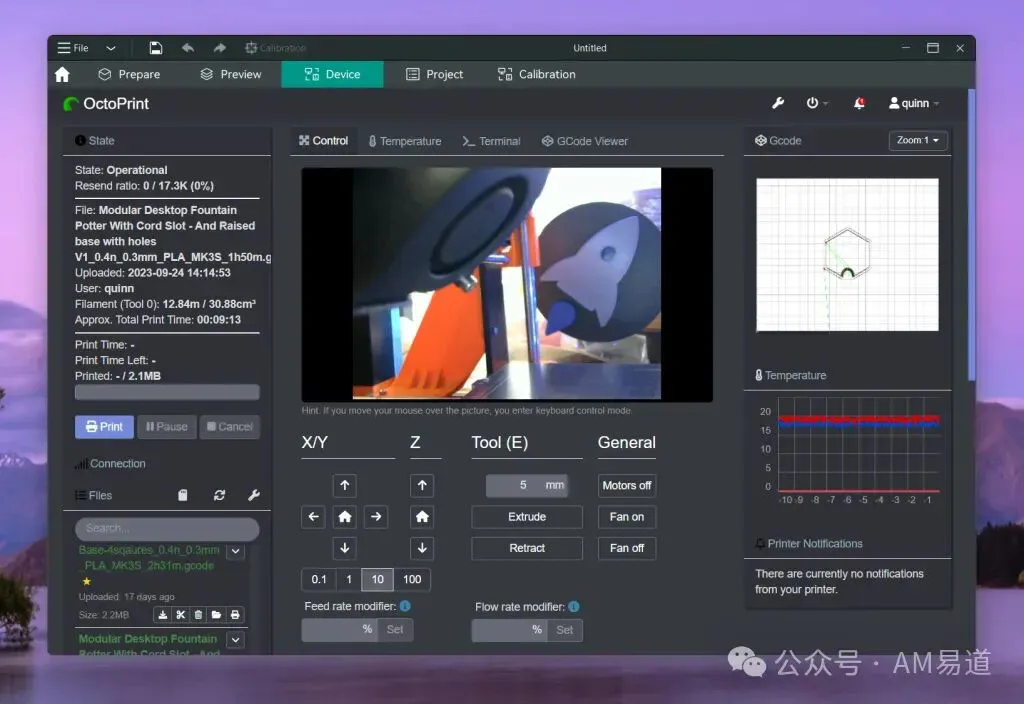
Task: Select the 10 jog step size
Action: [x=377, y=579]
